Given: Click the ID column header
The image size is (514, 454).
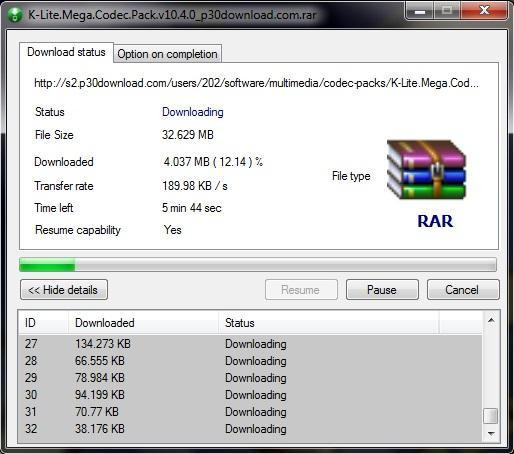Looking at the screenshot, I should pos(44,323).
